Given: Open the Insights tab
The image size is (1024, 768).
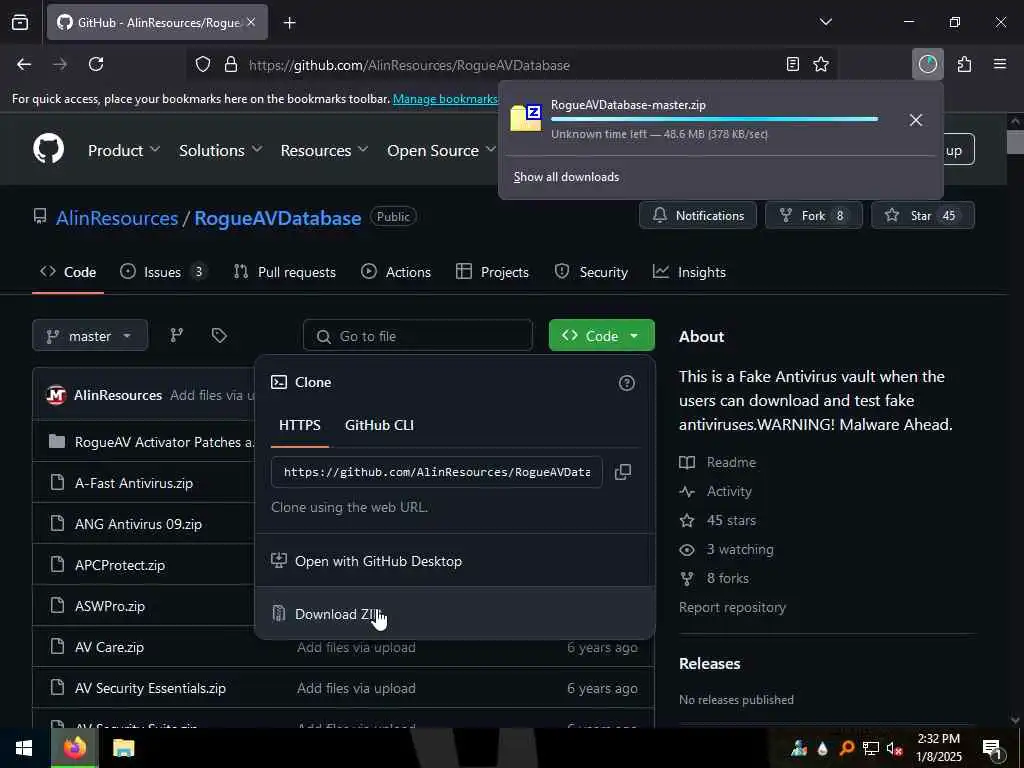Looking at the screenshot, I should pyautogui.click(x=689, y=272).
